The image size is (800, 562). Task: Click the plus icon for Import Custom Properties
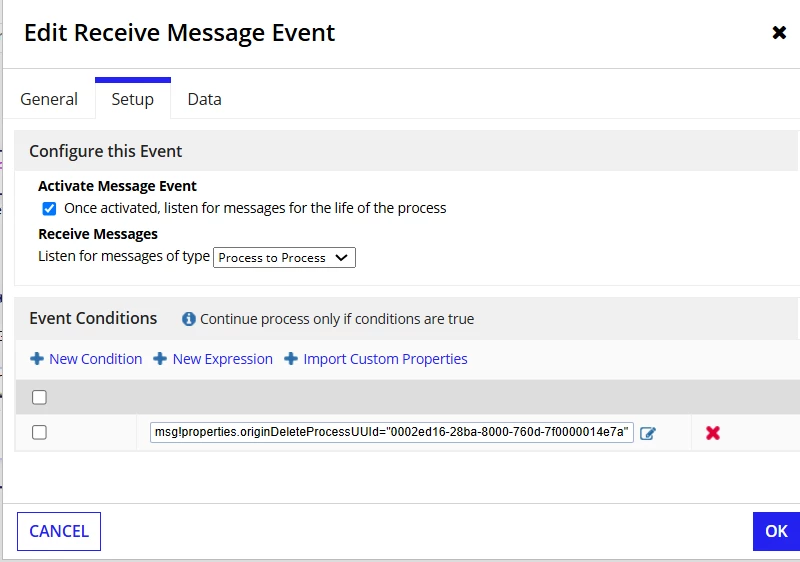291,359
